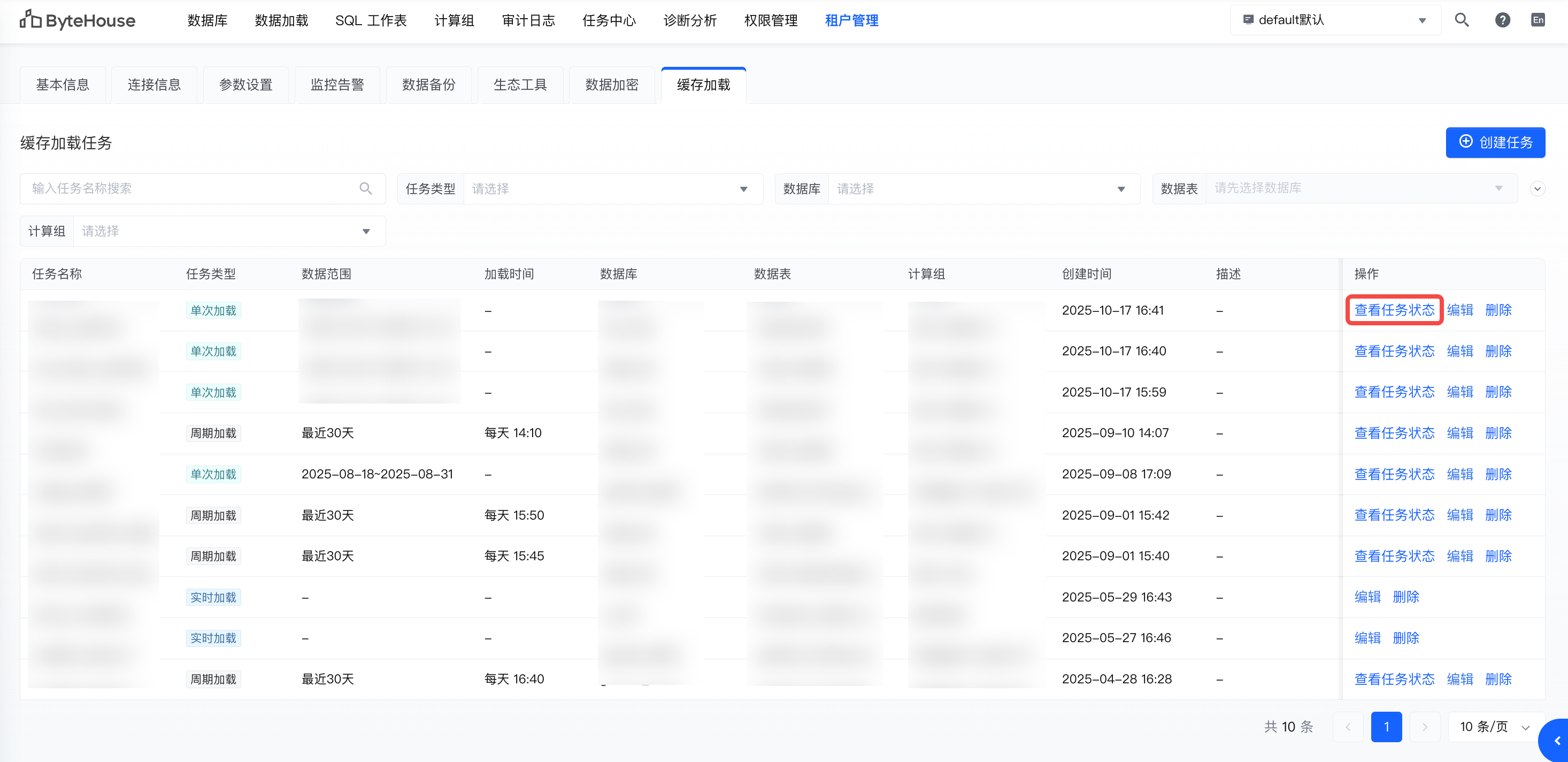Open the help question mark icon

point(1502,20)
